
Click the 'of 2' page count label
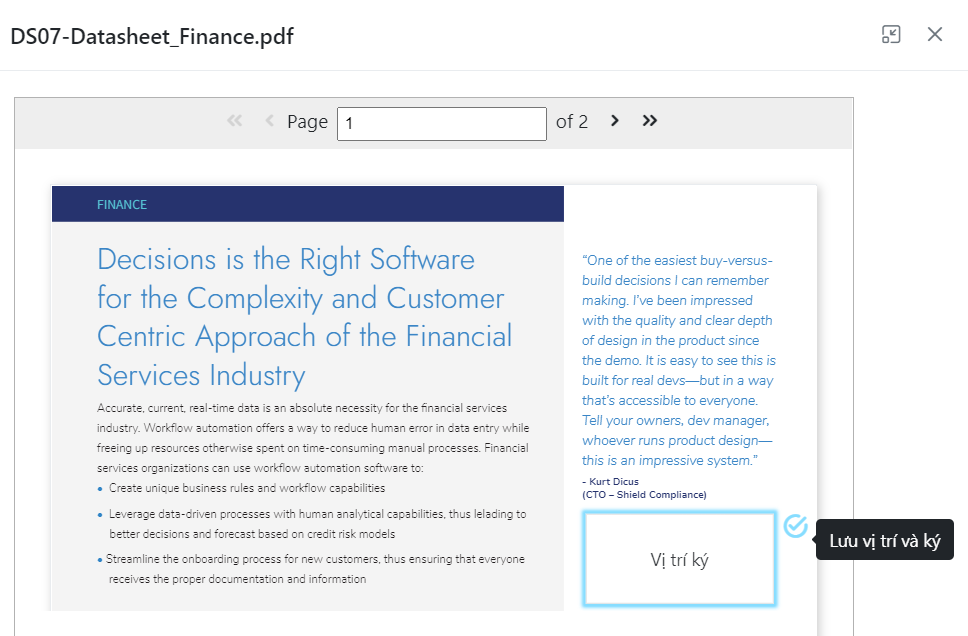572,122
